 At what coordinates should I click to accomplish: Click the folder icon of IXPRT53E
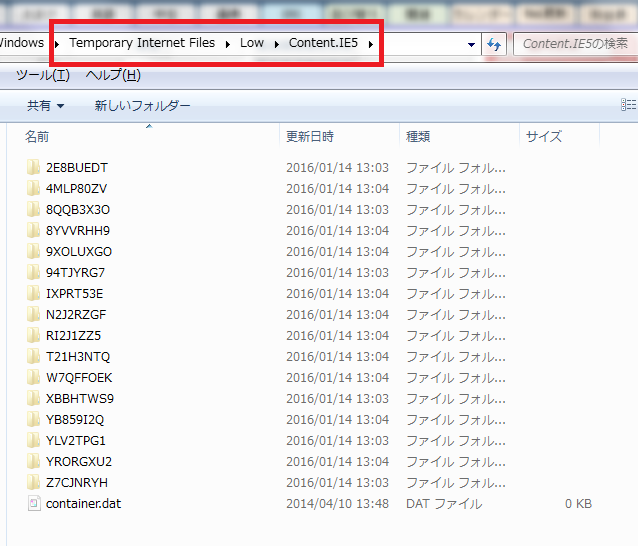point(33,293)
